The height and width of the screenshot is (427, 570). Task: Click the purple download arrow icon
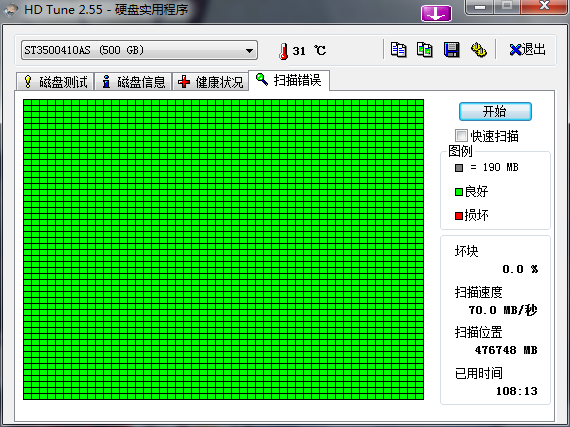436,13
